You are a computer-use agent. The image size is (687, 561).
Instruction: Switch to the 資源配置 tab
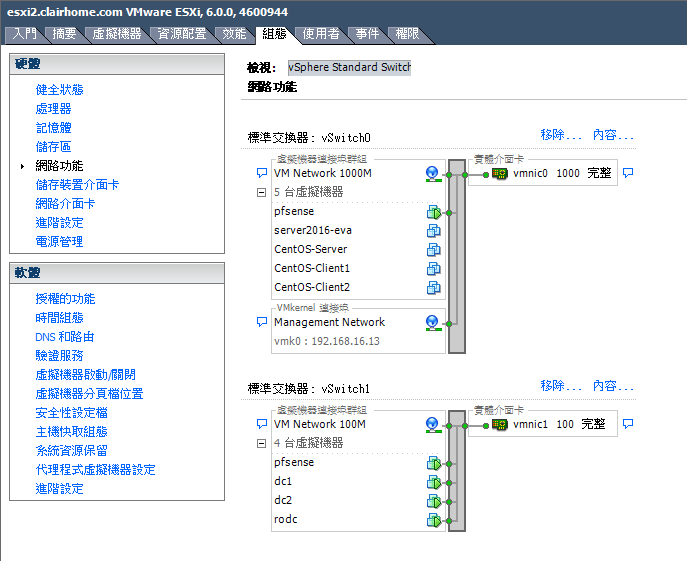click(x=181, y=34)
